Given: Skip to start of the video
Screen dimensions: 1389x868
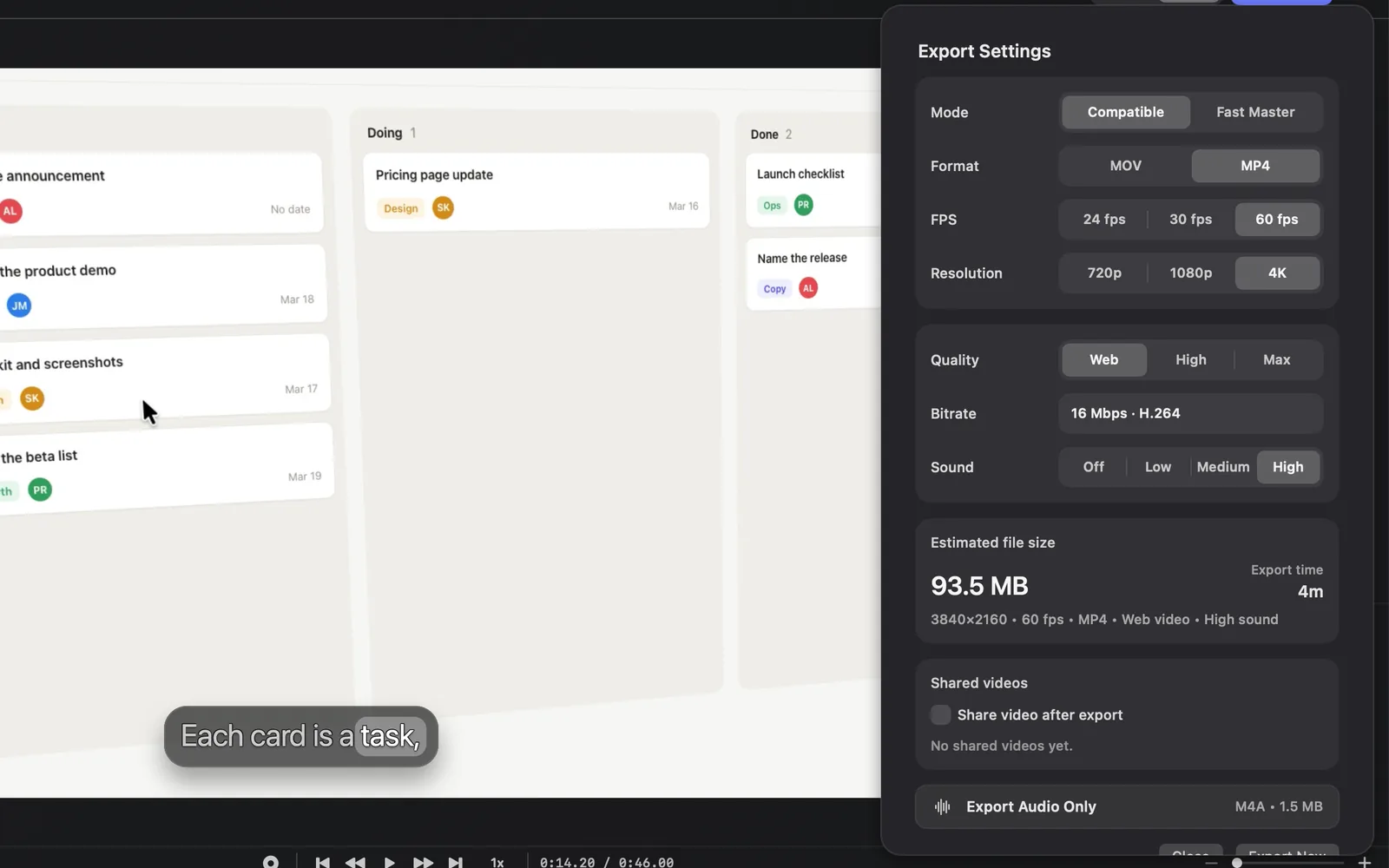Looking at the screenshot, I should (322, 862).
